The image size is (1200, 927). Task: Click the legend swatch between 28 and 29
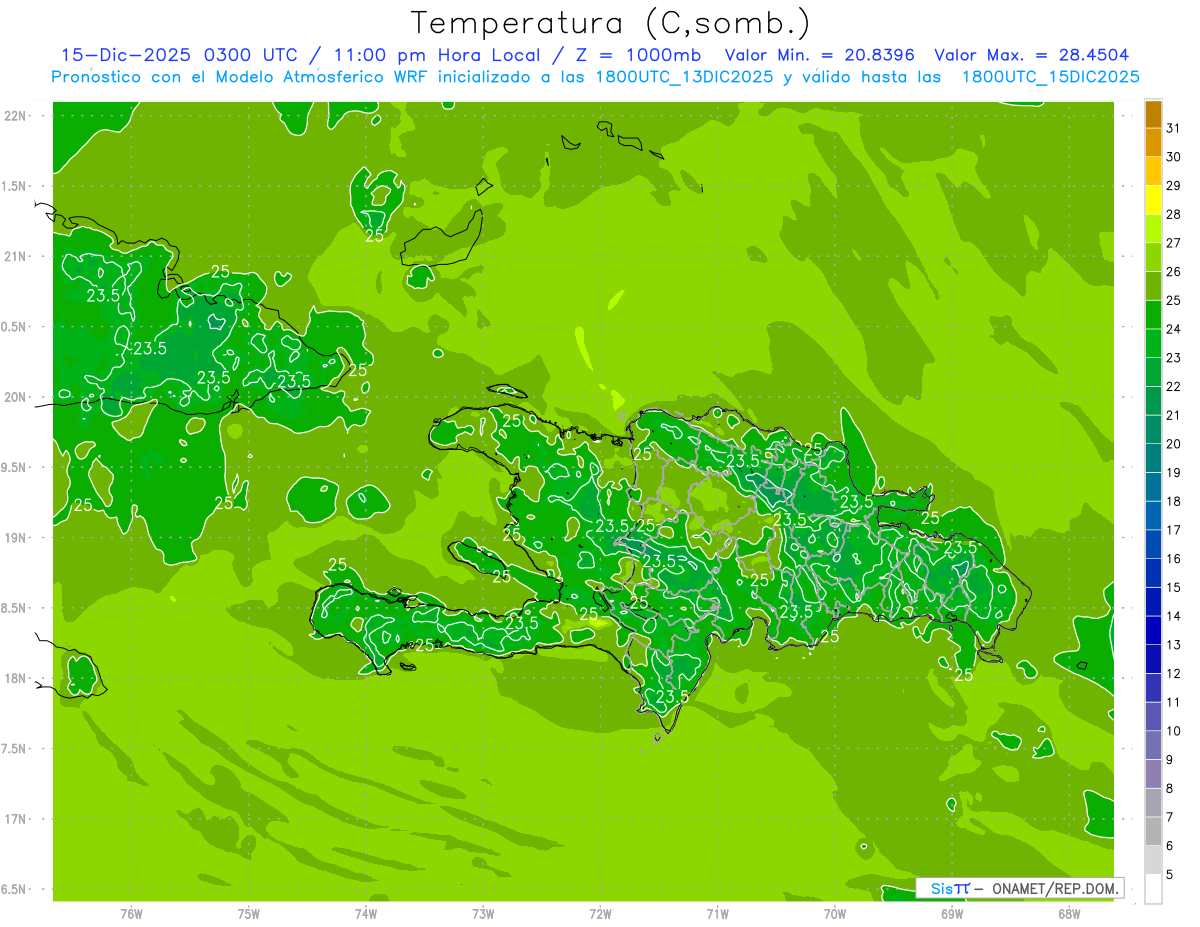(1153, 200)
